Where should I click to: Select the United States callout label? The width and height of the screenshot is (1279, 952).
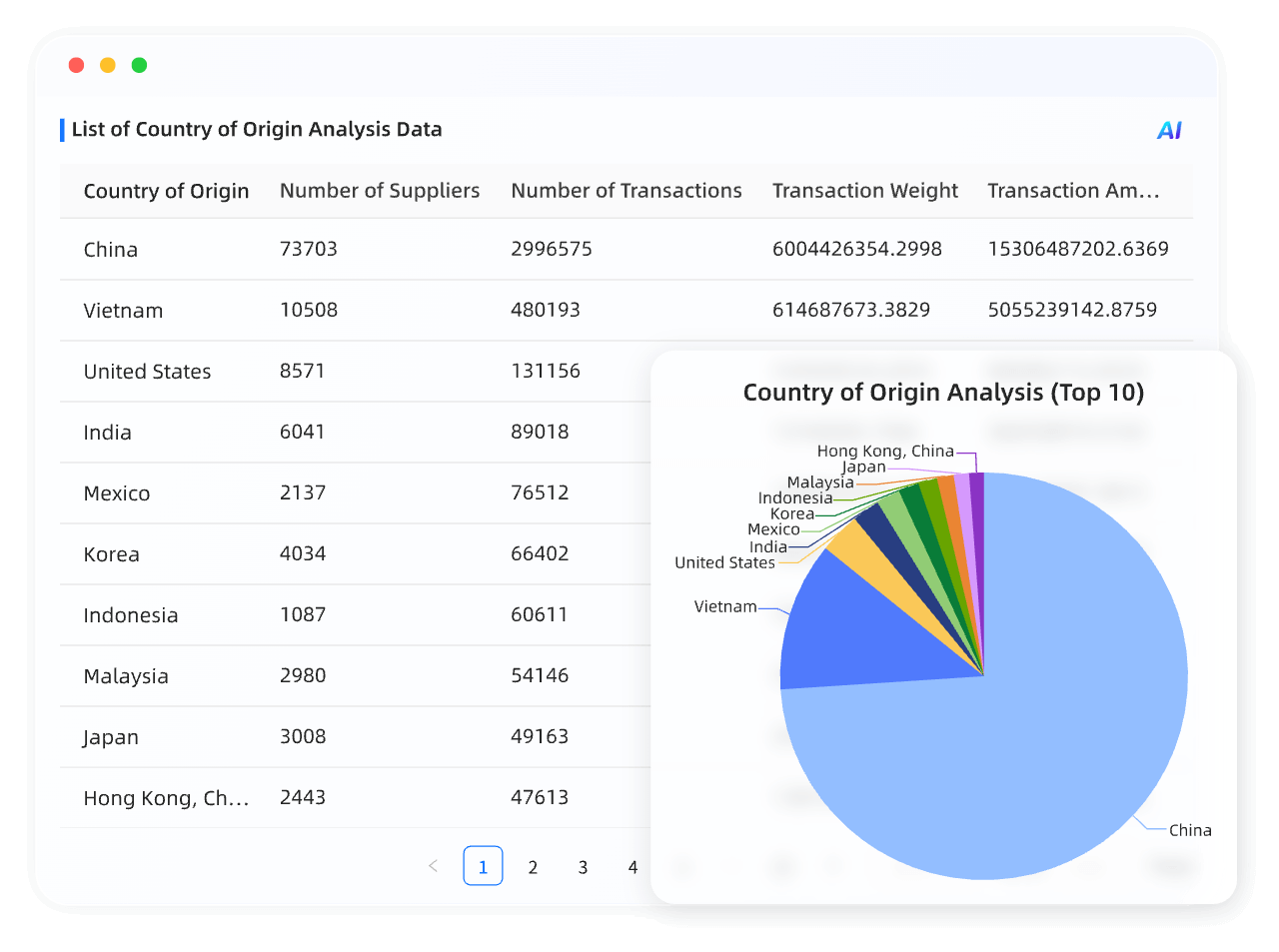(723, 562)
